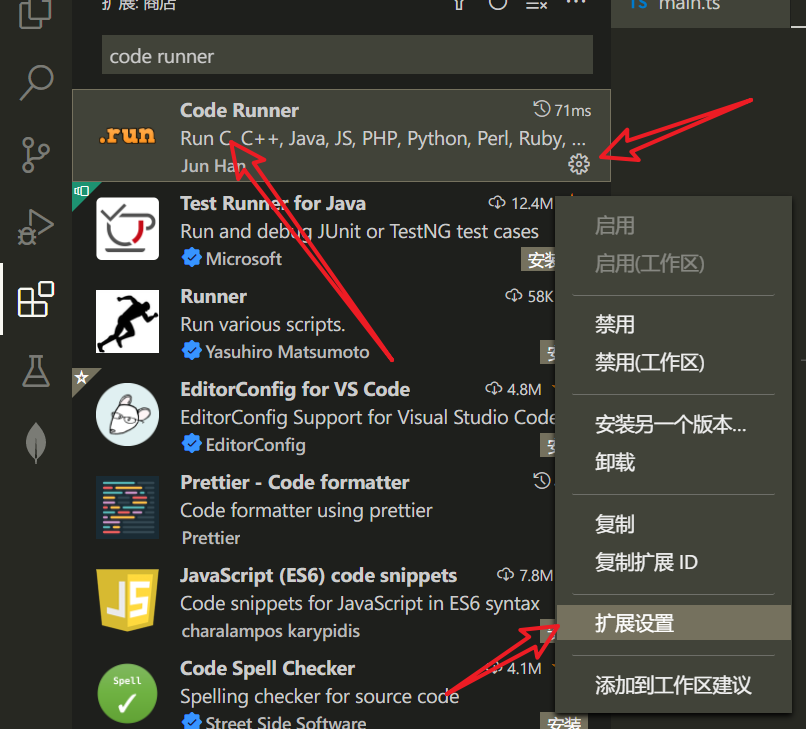
Task: Click the Code Runner manage gear icon
Action: point(579,164)
